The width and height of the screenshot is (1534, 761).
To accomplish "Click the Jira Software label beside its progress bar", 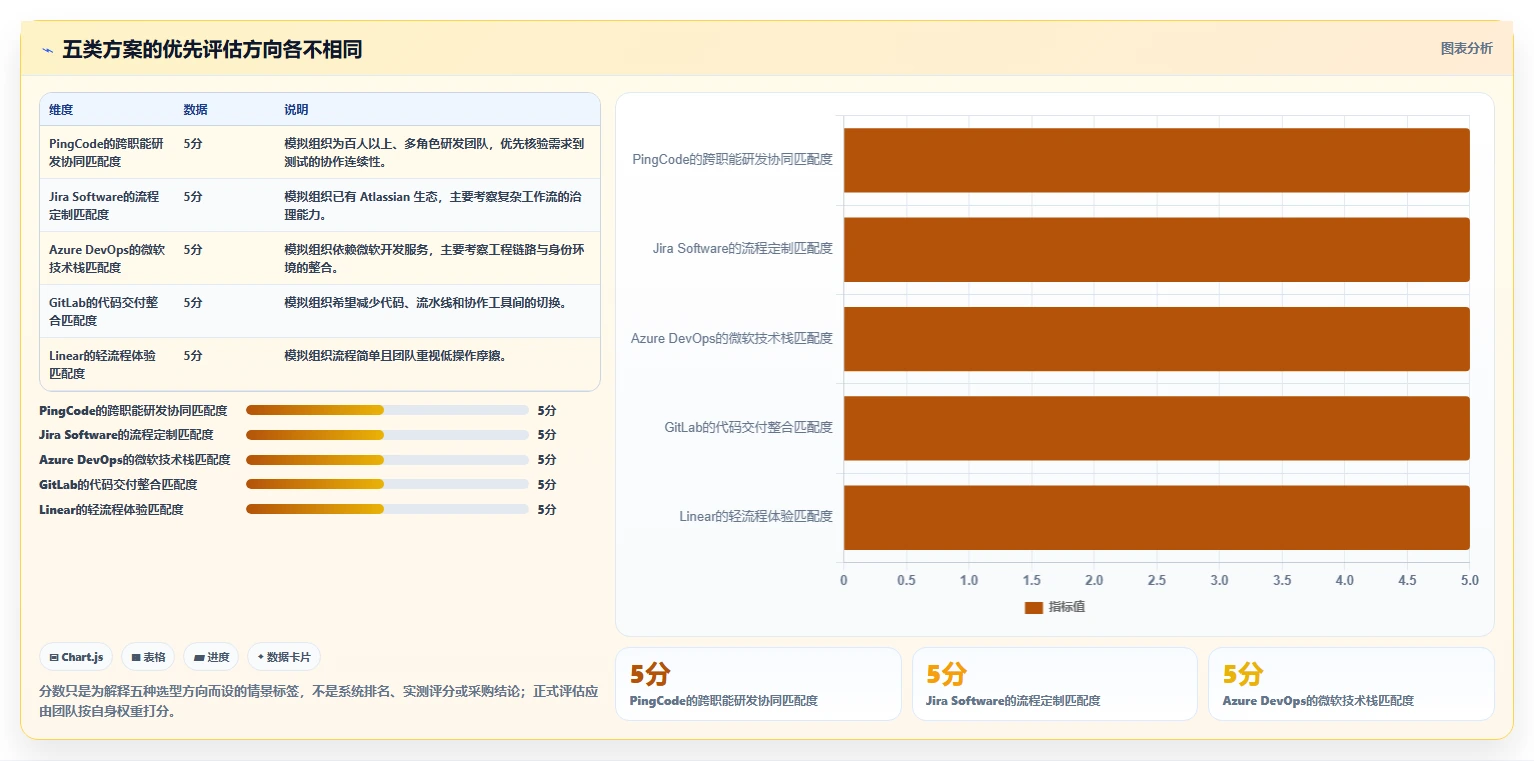I will [126, 435].
